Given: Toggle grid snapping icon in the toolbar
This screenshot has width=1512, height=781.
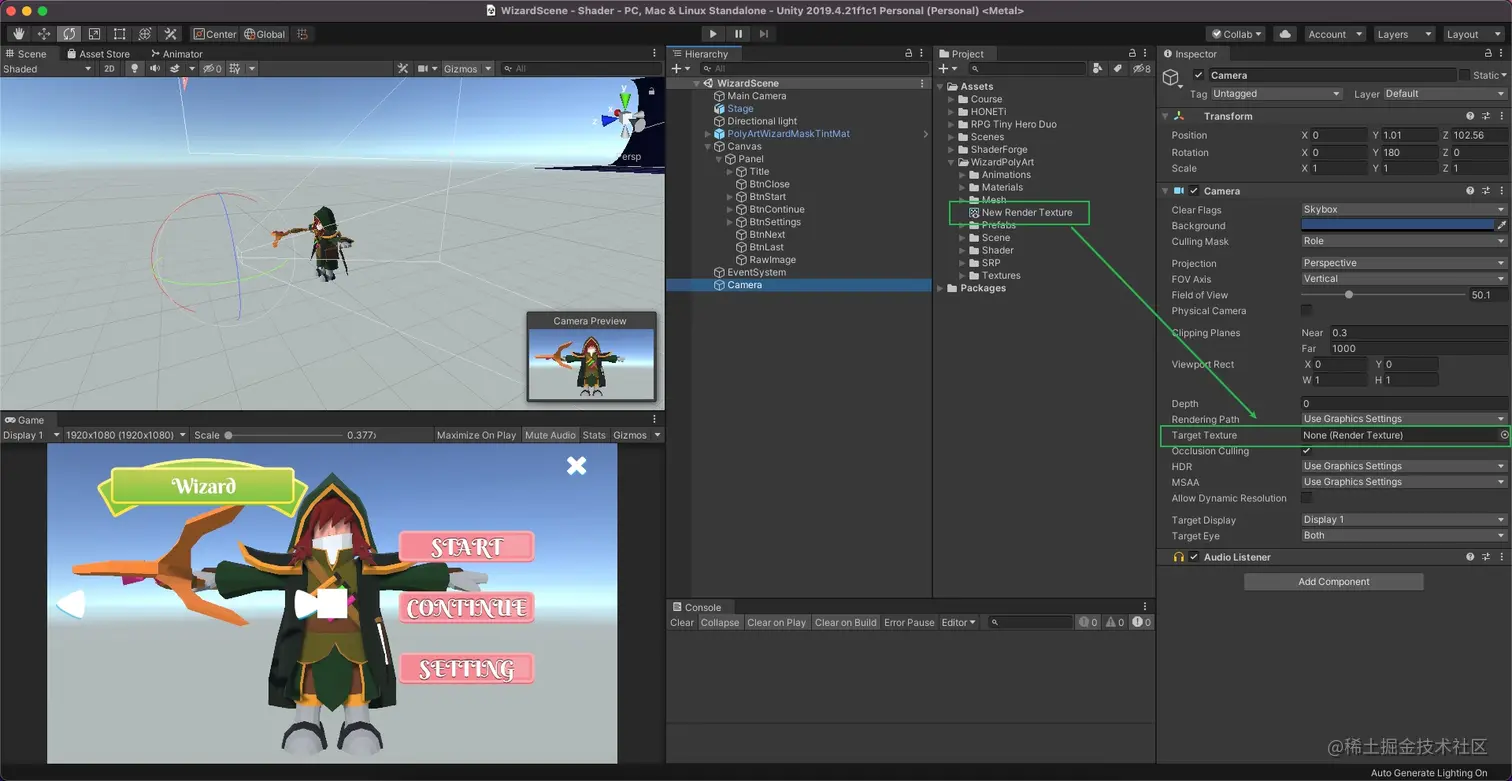Looking at the screenshot, I should pos(303,34).
